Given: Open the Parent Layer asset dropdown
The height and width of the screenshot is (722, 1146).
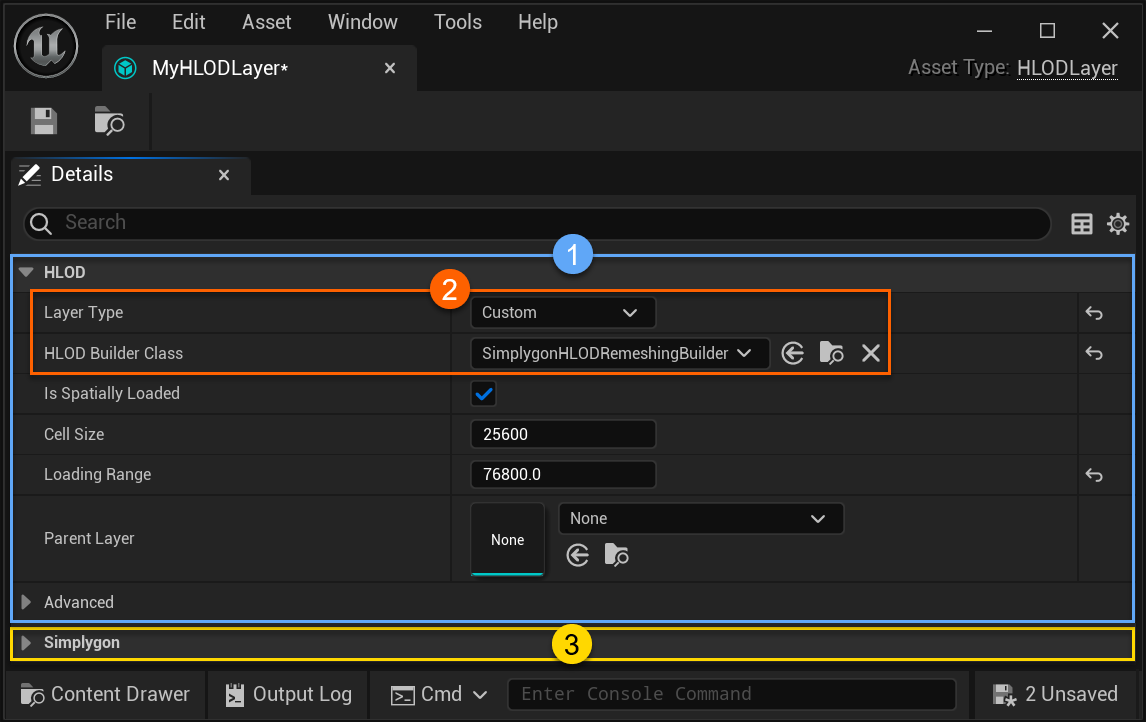Looking at the screenshot, I should pos(700,519).
